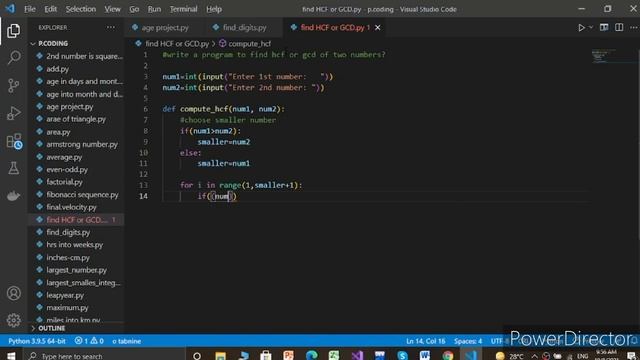The height and width of the screenshot is (360, 640).
Task: Open problems errors and warnings indicator
Action: 89,341
